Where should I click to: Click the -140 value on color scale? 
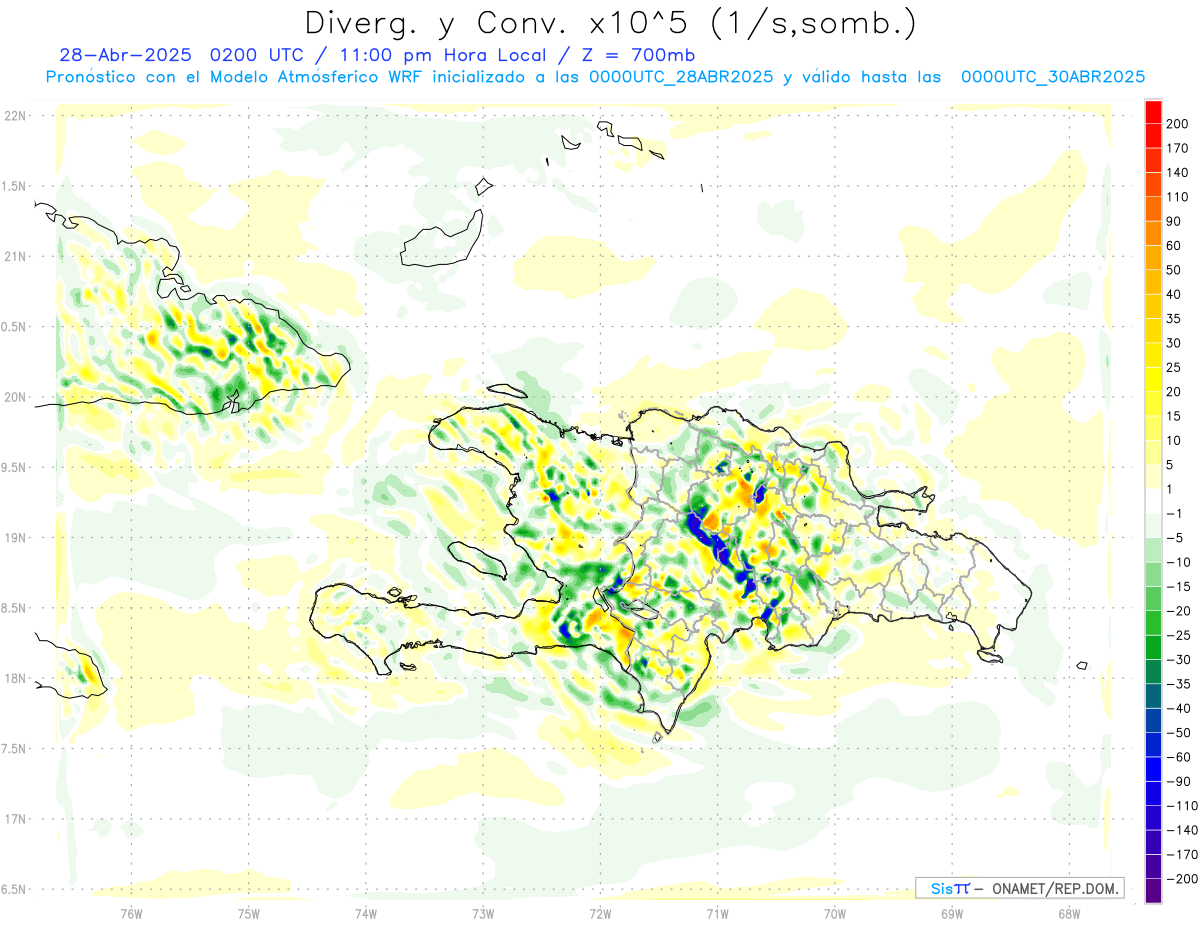click(1180, 830)
